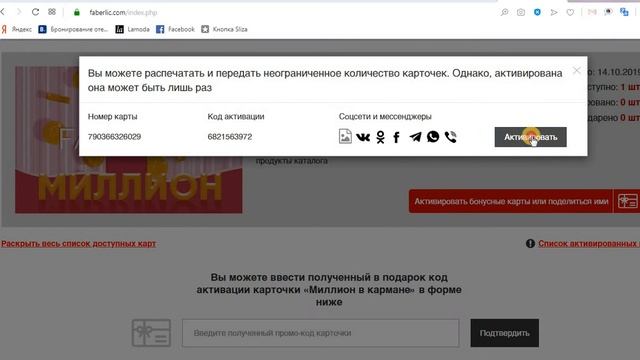The height and width of the screenshot is (360, 640).
Task: Select activation code 6821563972
Action: click(230, 137)
